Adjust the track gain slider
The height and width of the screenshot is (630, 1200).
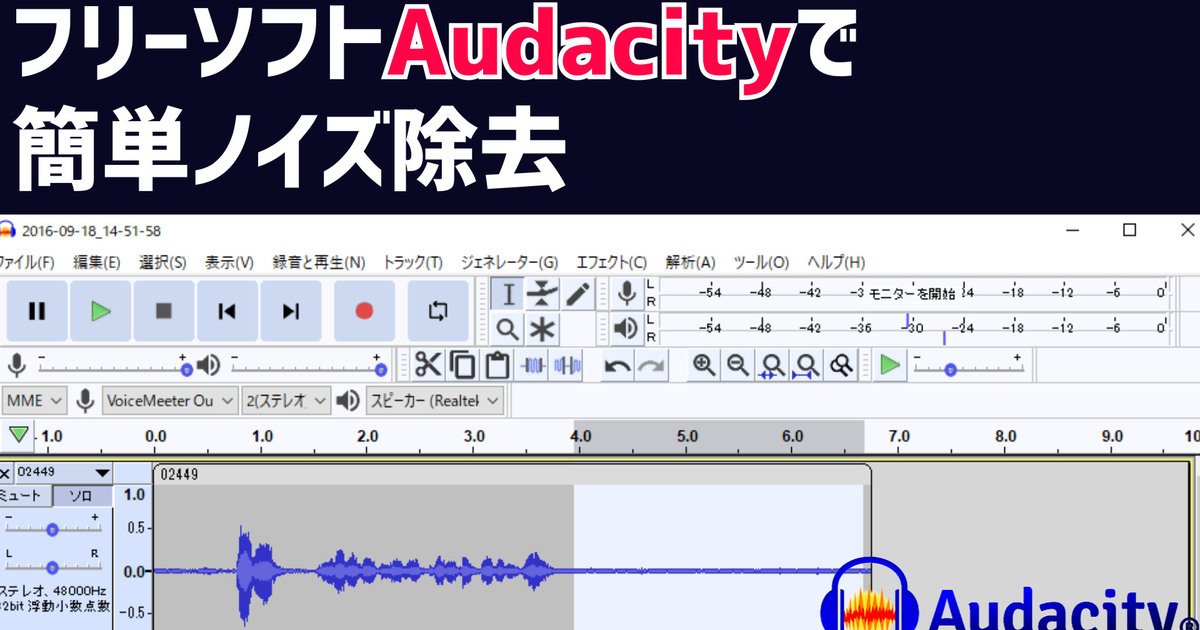[52, 529]
